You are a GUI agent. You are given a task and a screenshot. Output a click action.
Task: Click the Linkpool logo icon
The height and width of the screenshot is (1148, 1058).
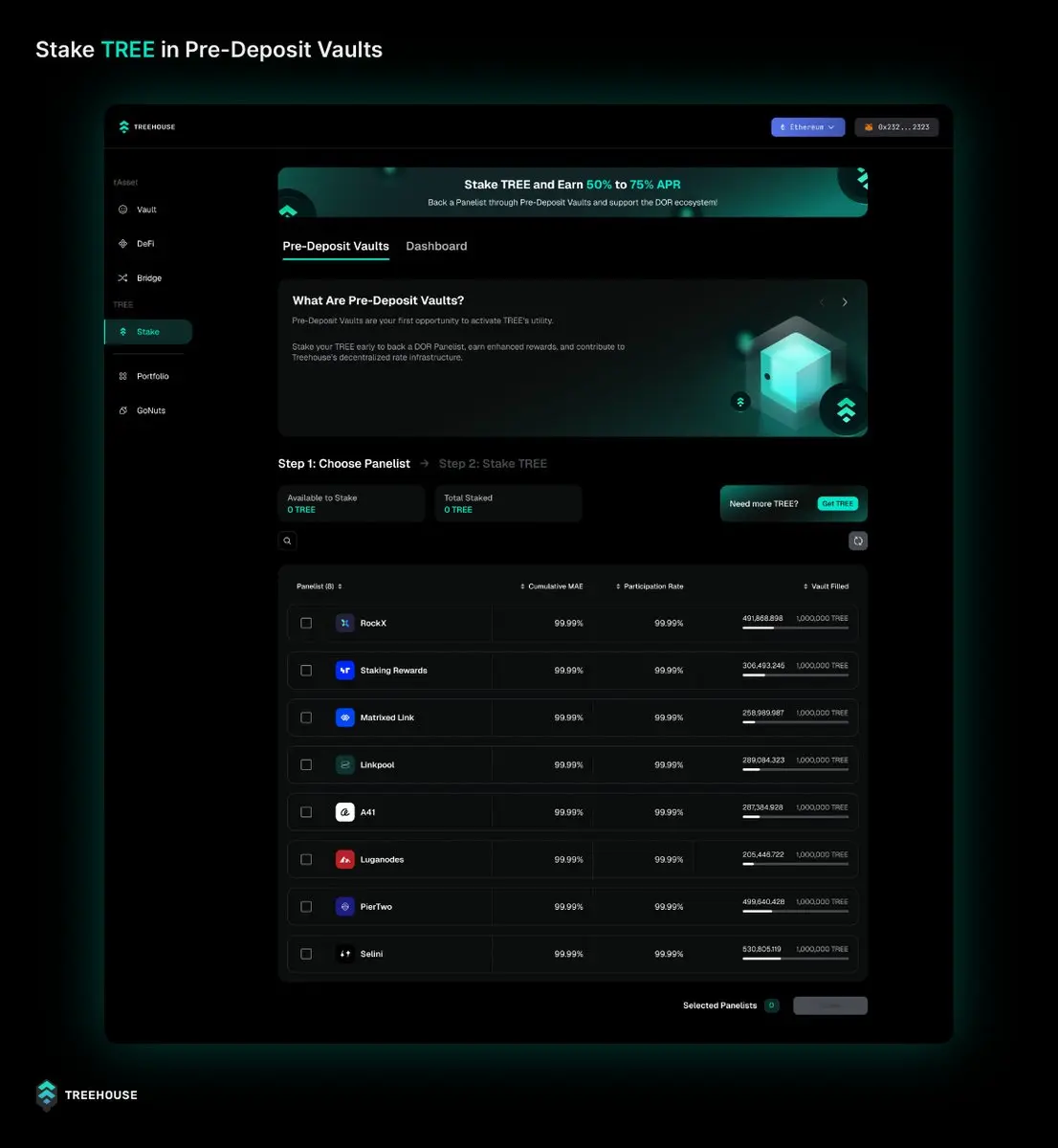pyautogui.click(x=345, y=765)
